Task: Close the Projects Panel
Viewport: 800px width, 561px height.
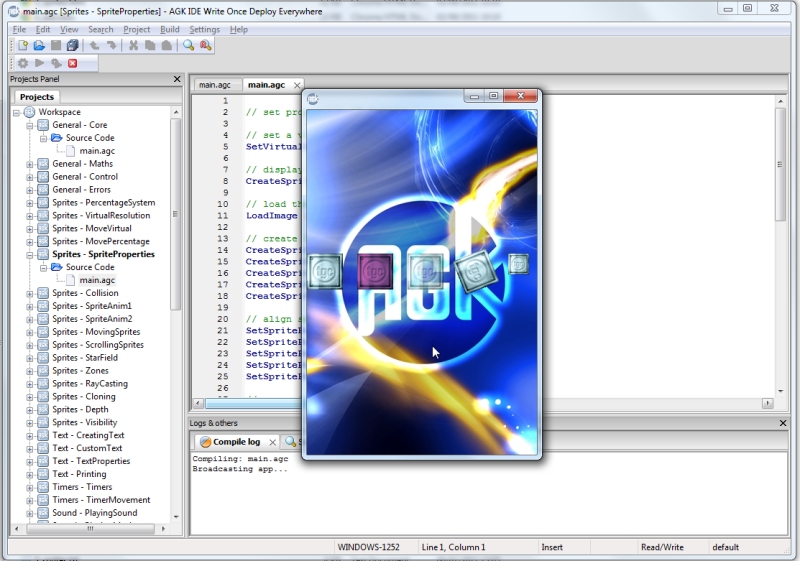Action: click(x=177, y=79)
